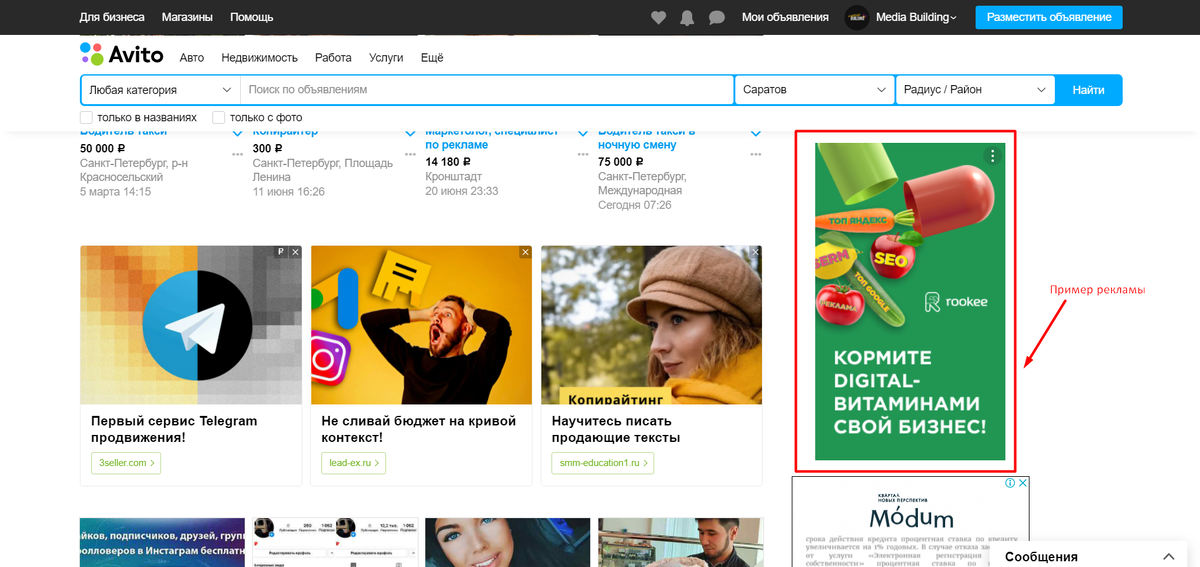
Task: Open options dots for the 50 000 ₽ listing
Action: [237, 154]
